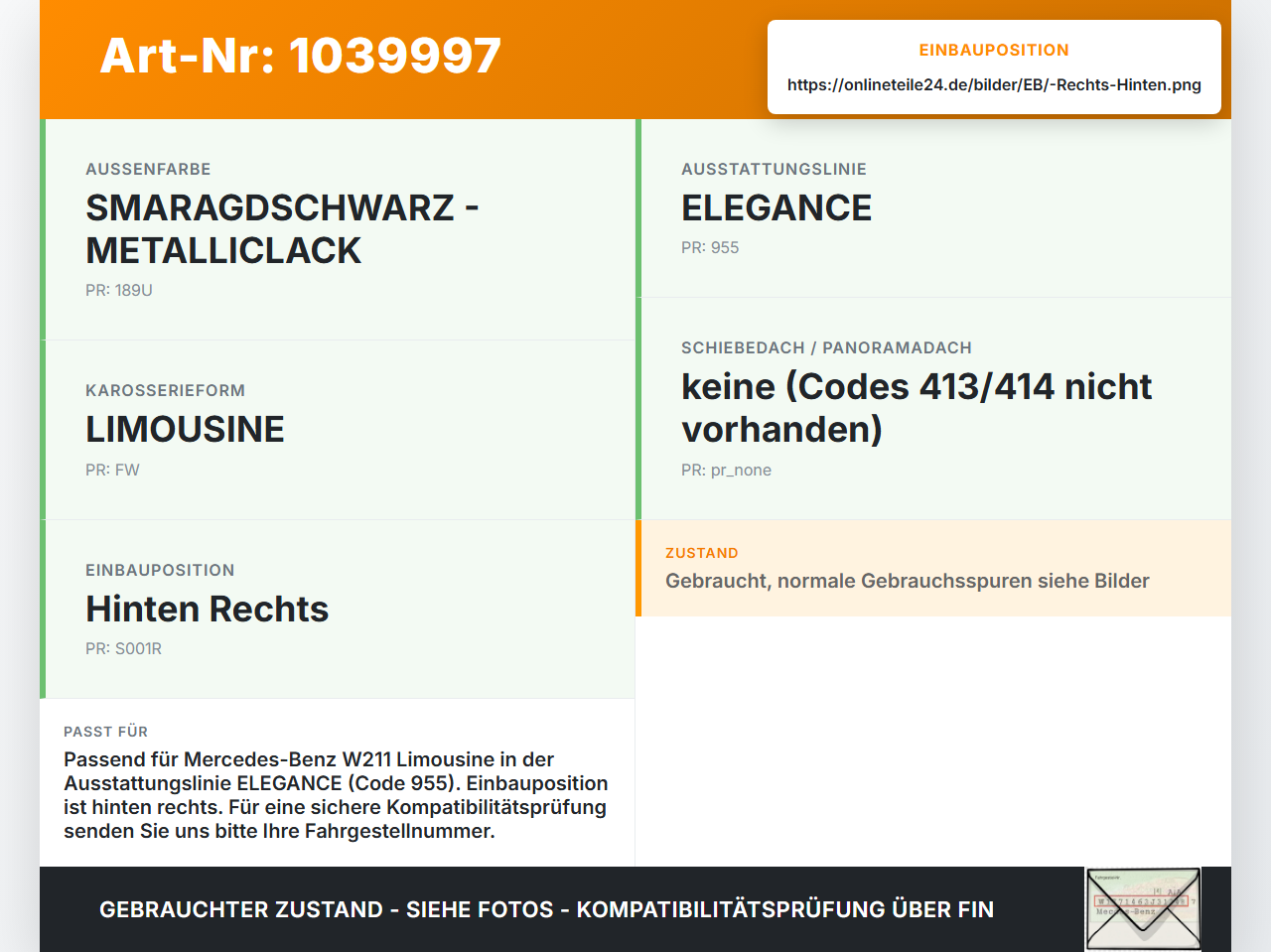The height and width of the screenshot is (952, 1271).
Task: Select the Gebraucht, normale Gebrauchsspuren siehe Bilder text
Action: pos(907,581)
